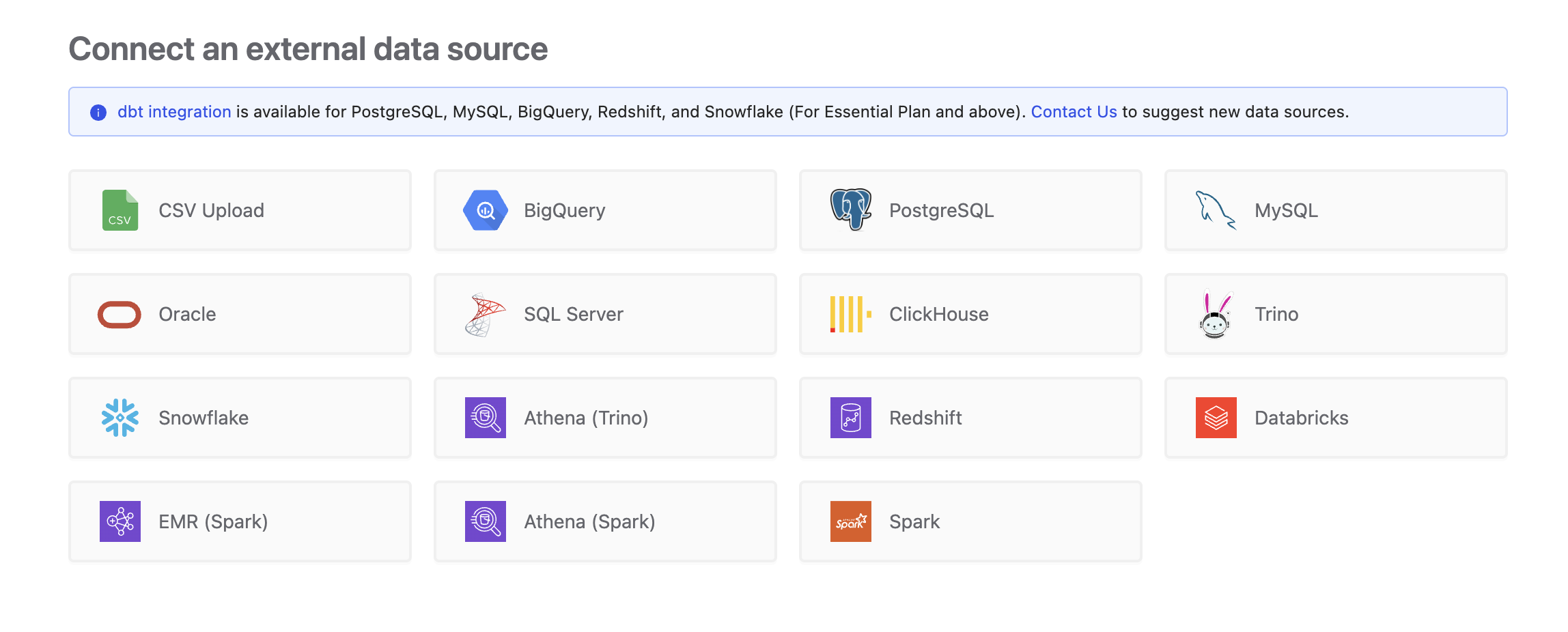This screenshot has width=1568, height=632.
Task: Click the blue info icon in banner
Action: (x=98, y=113)
